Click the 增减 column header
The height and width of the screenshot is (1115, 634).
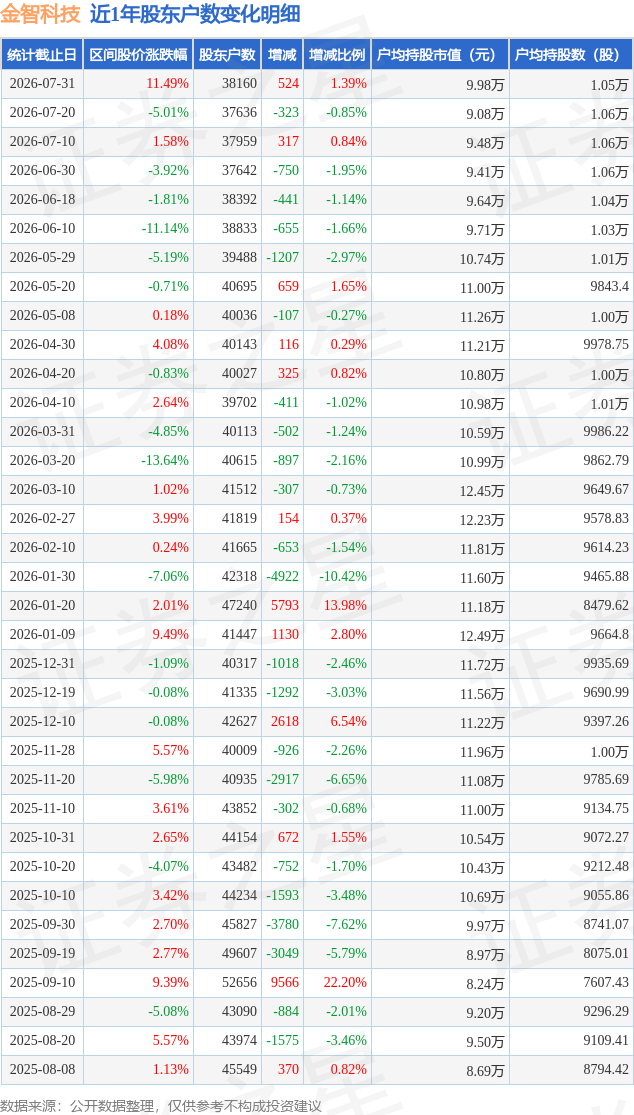pyautogui.click(x=282, y=54)
